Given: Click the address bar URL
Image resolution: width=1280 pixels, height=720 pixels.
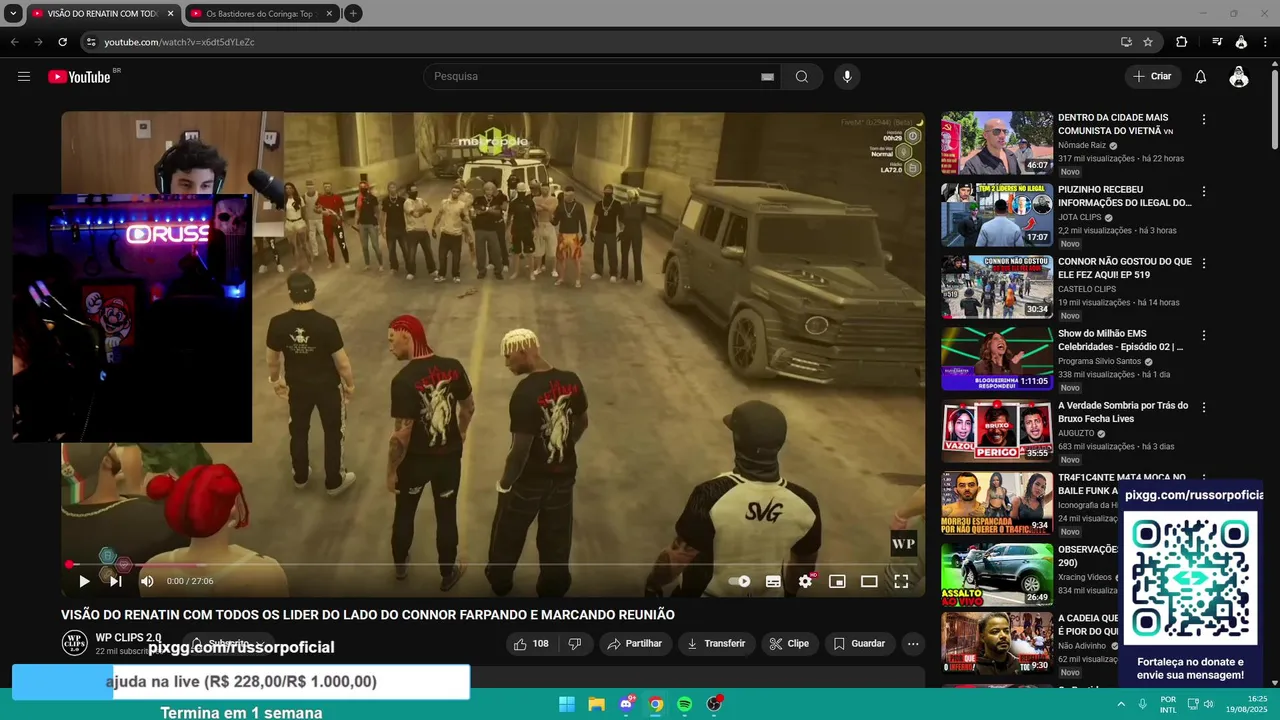Looking at the screenshot, I should point(180,42).
